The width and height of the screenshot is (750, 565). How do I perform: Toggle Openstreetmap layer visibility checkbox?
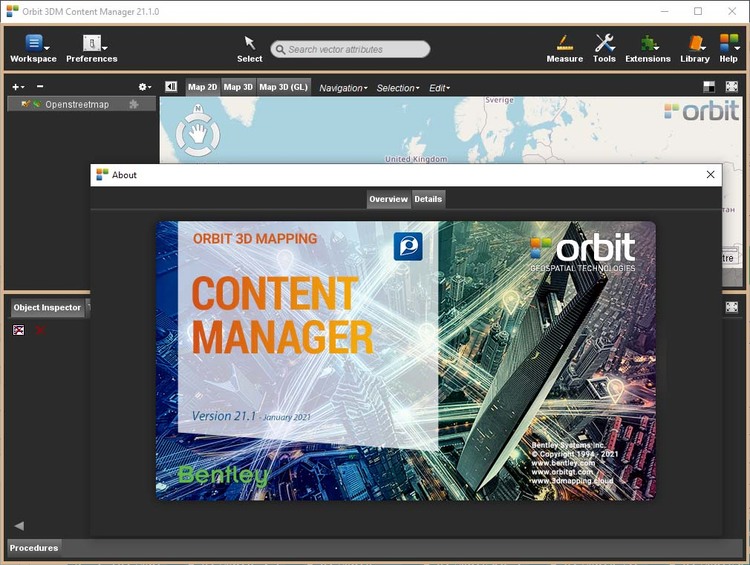(24, 104)
